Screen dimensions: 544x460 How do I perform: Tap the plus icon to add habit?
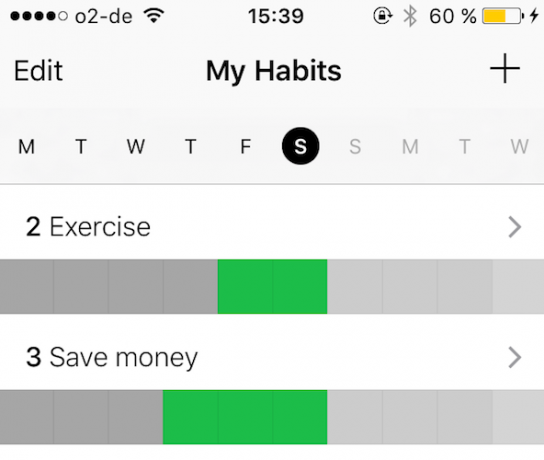[x=505, y=69]
